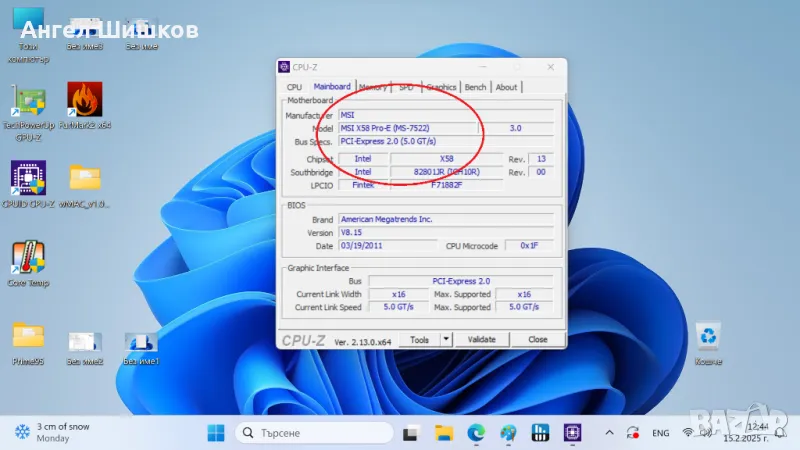The height and width of the screenshot is (450, 800).
Task: Launch Core Temp from the desktop
Action: (x=27, y=258)
